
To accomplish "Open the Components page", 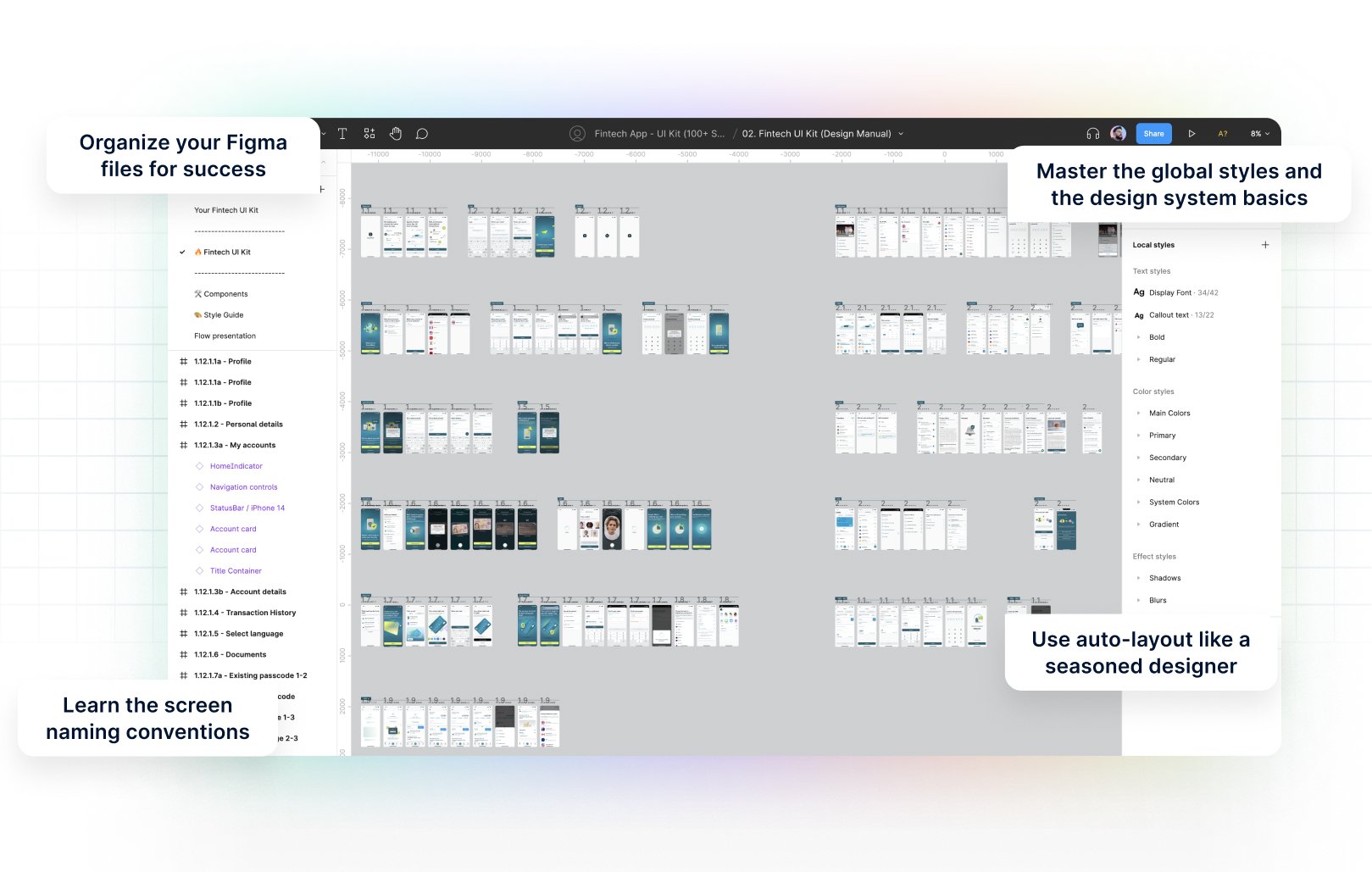I will tap(221, 294).
